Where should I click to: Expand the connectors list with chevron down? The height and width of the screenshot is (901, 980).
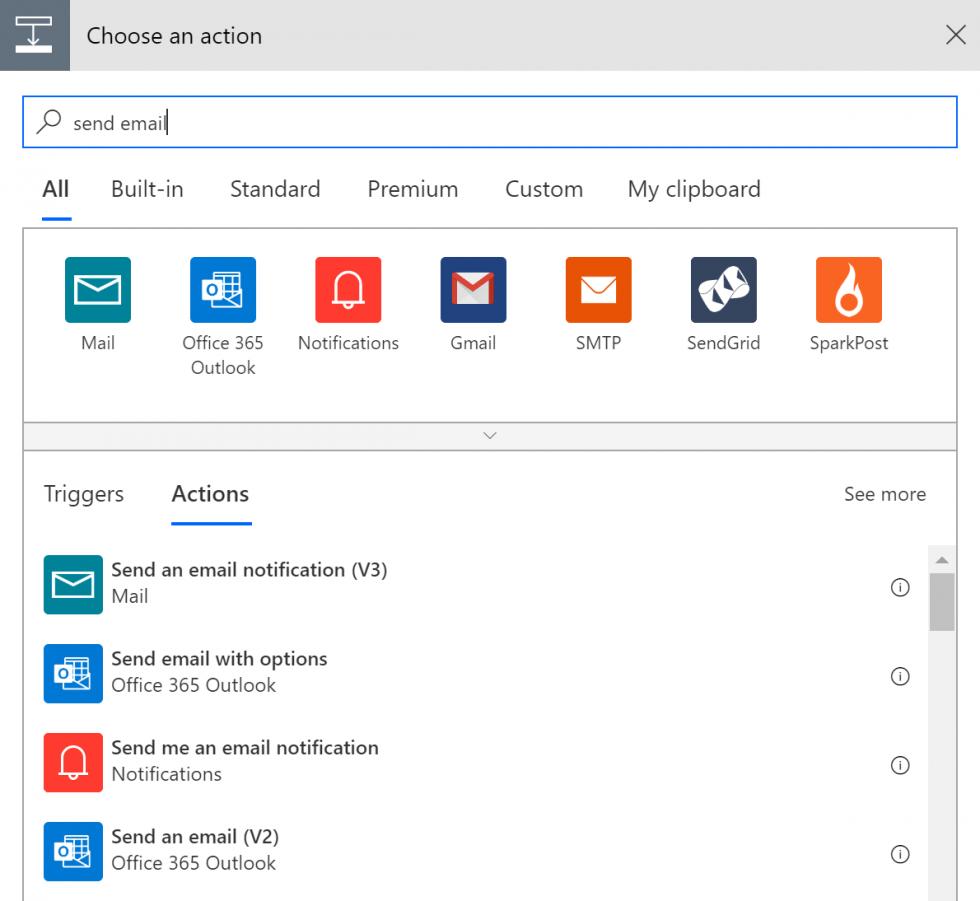tap(490, 436)
